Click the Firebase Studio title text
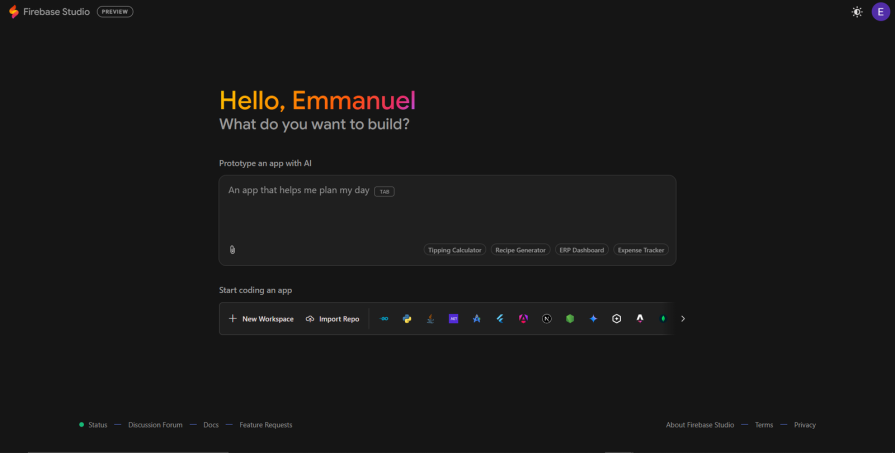 point(57,11)
